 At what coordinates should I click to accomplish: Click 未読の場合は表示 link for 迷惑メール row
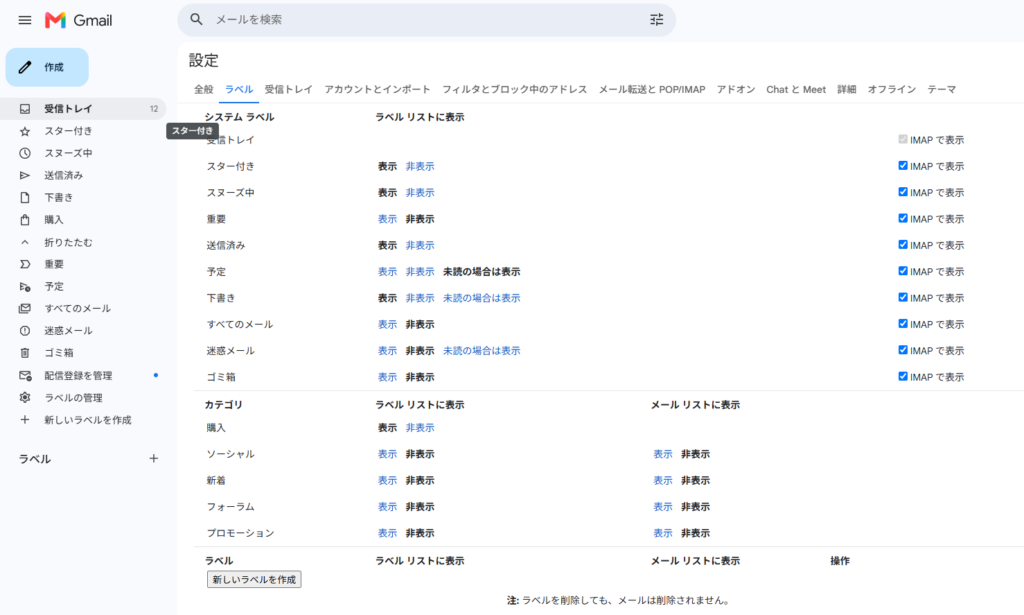tap(482, 351)
